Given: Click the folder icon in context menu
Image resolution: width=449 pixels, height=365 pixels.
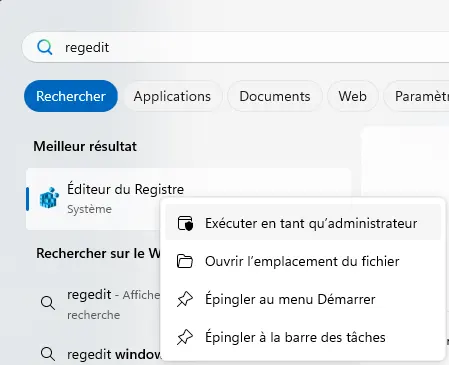Looking at the screenshot, I should pos(185,261).
